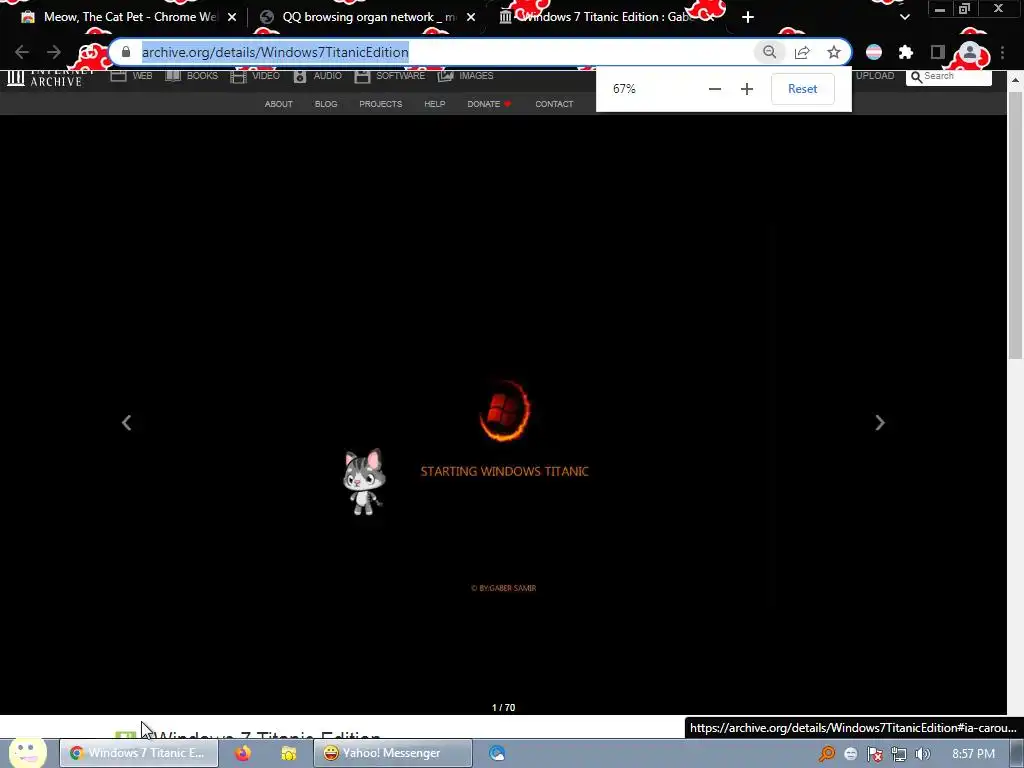Toggle the Chrome side panel
Image resolution: width=1024 pixels, height=768 pixels.
tap(938, 52)
